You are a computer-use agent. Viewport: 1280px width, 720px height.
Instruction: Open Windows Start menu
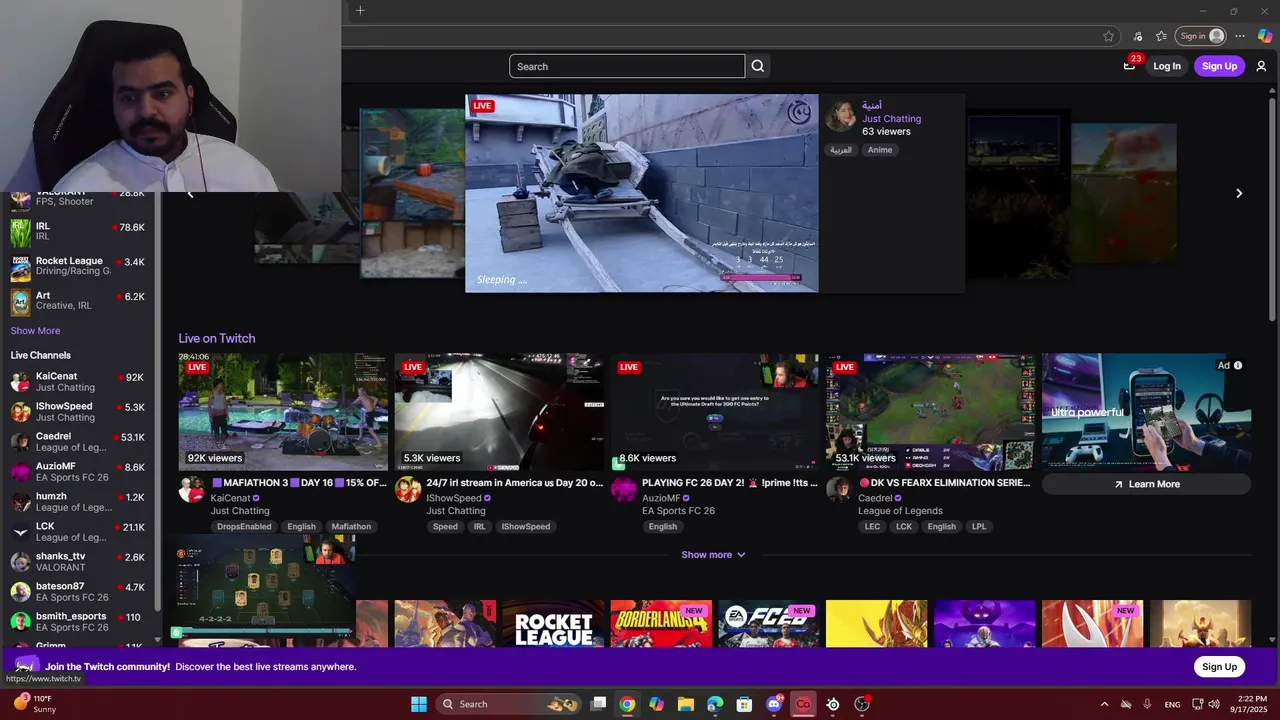[x=419, y=704]
